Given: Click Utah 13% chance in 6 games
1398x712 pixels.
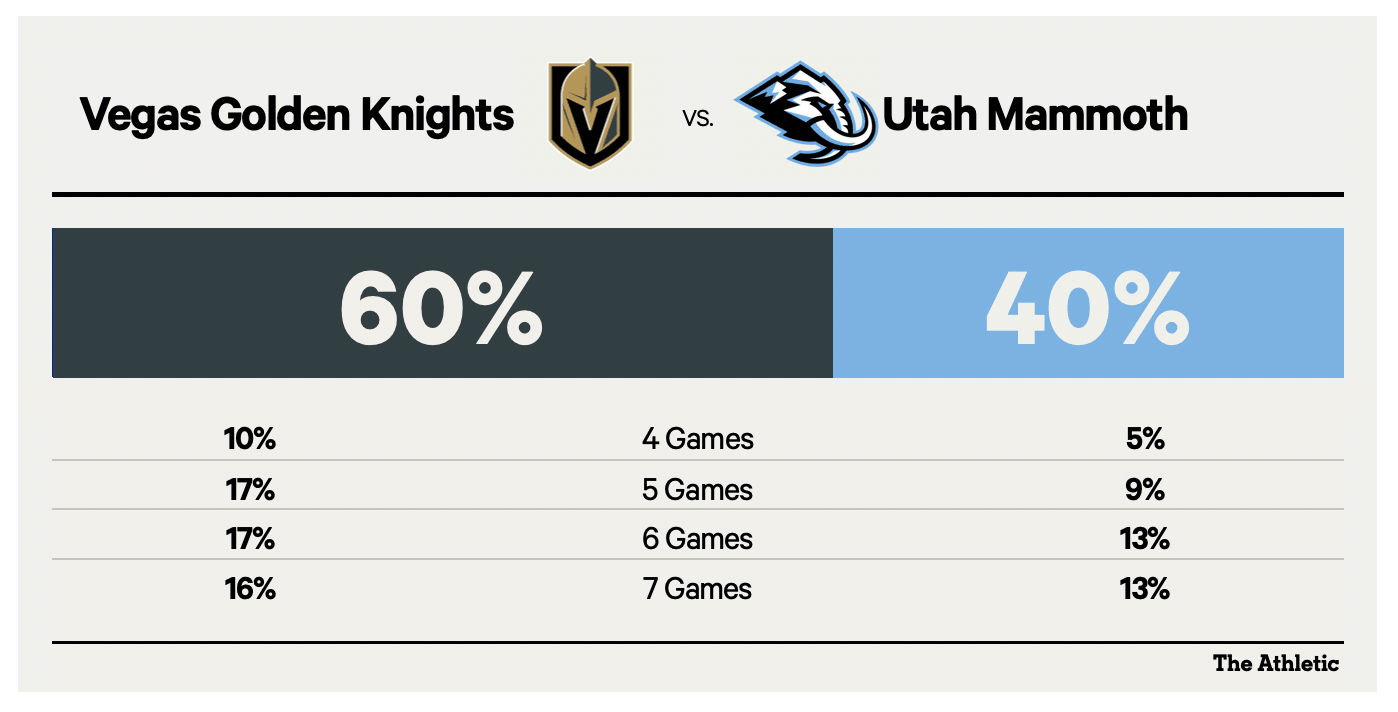Looking at the screenshot, I should point(1144,539).
